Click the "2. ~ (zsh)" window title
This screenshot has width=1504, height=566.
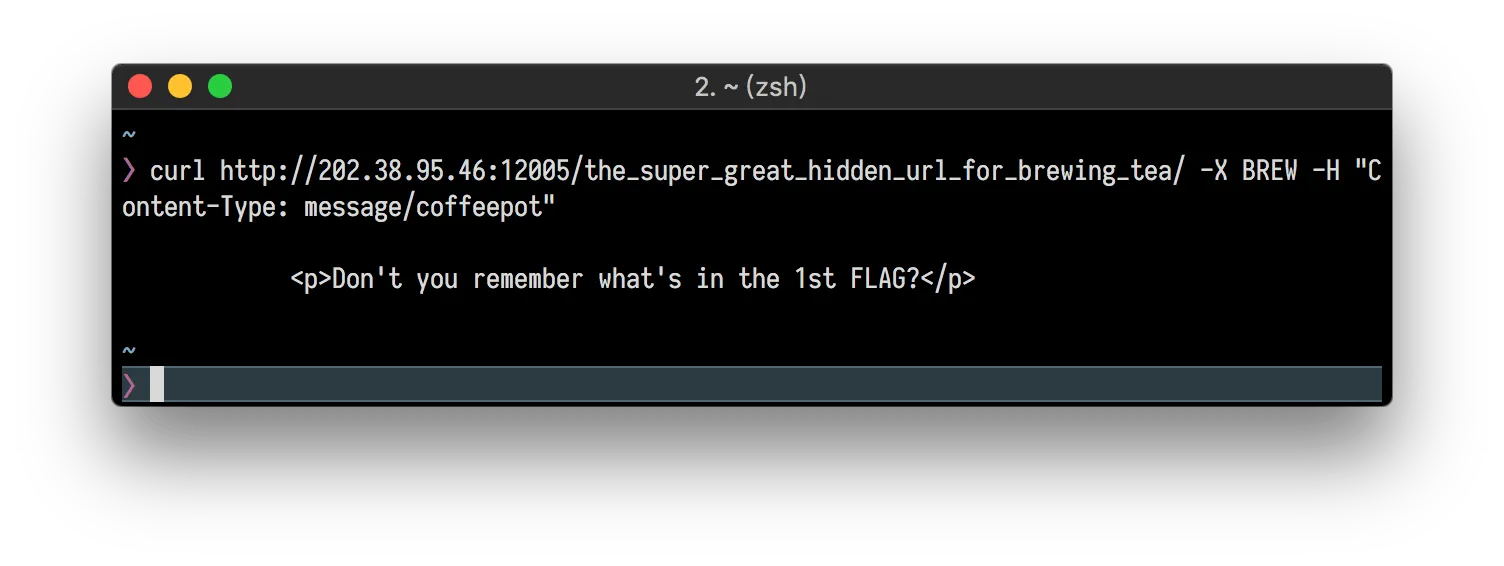coord(751,87)
